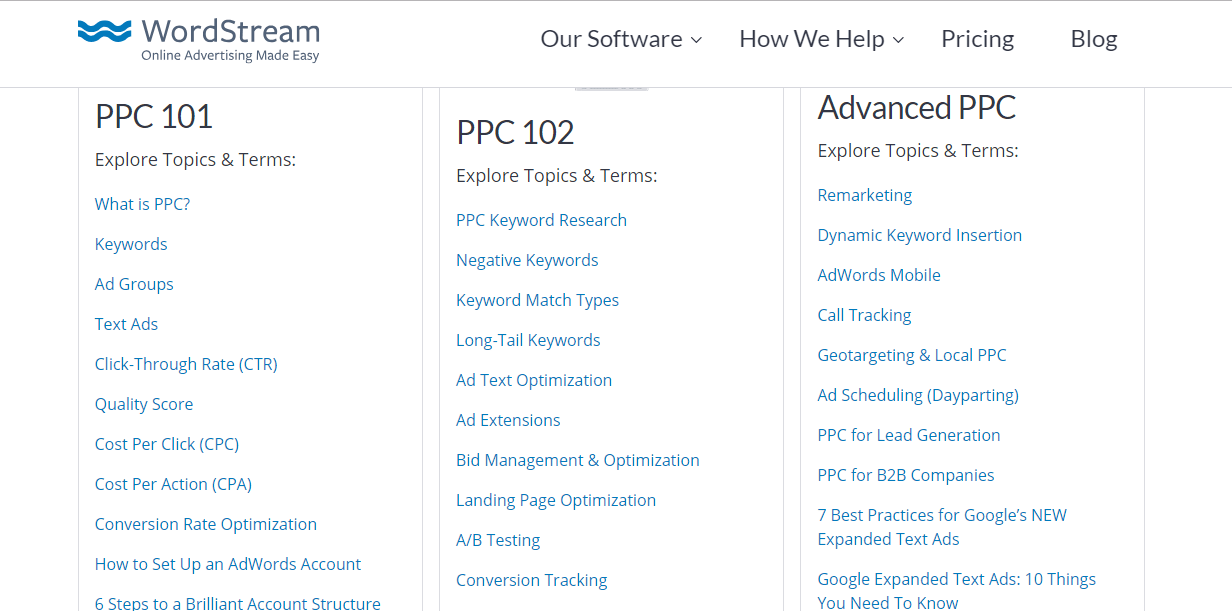The width and height of the screenshot is (1232, 611).
Task: Select the Keywords topic link
Action: [130, 243]
